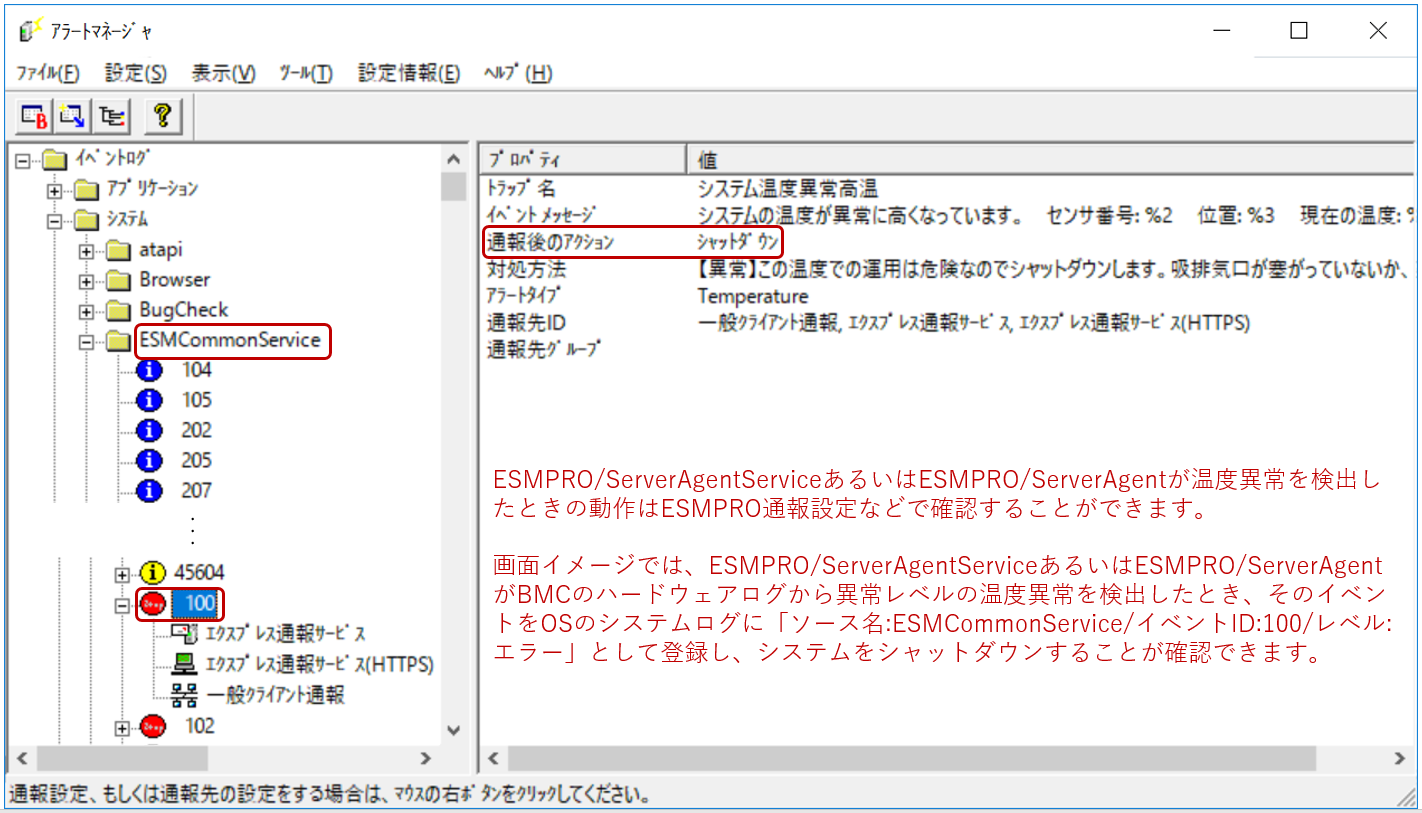Click the tree pane horizontal scroll-left arrow
The height and width of the screenshot is (813, 1422).
tap(22, 758)
